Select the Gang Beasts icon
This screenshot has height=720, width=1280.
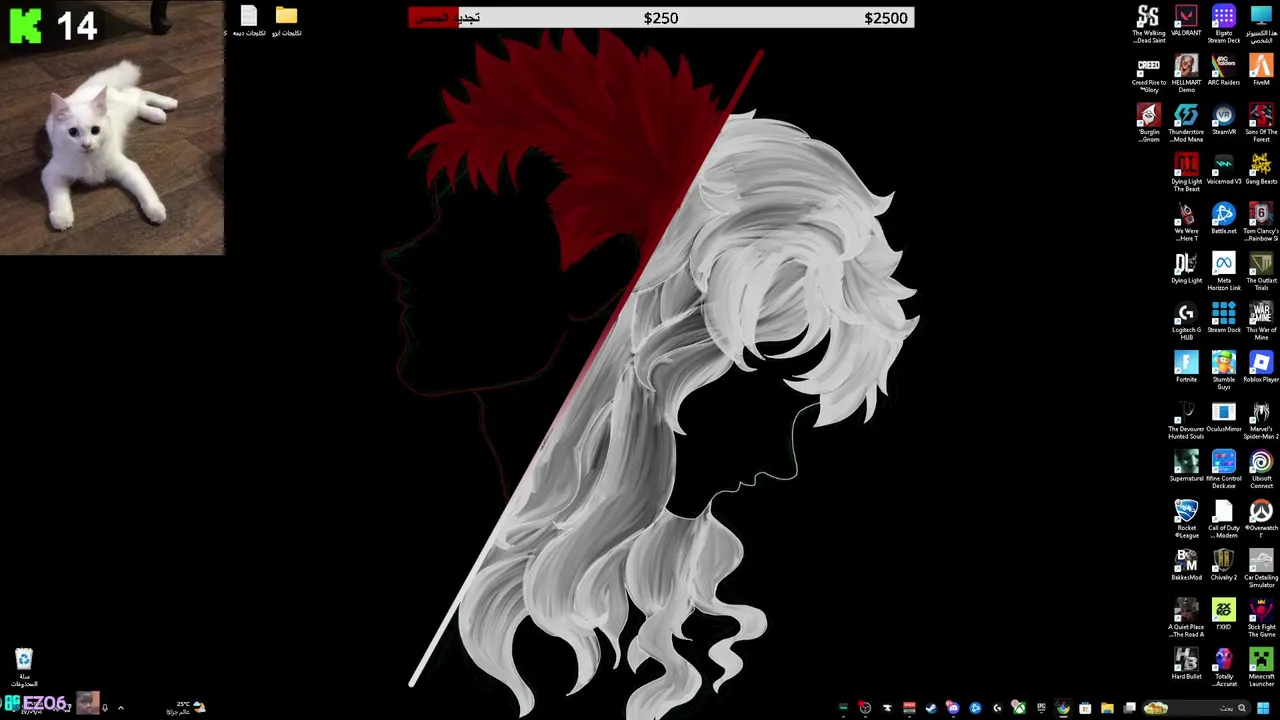(x=1261, y=170)
